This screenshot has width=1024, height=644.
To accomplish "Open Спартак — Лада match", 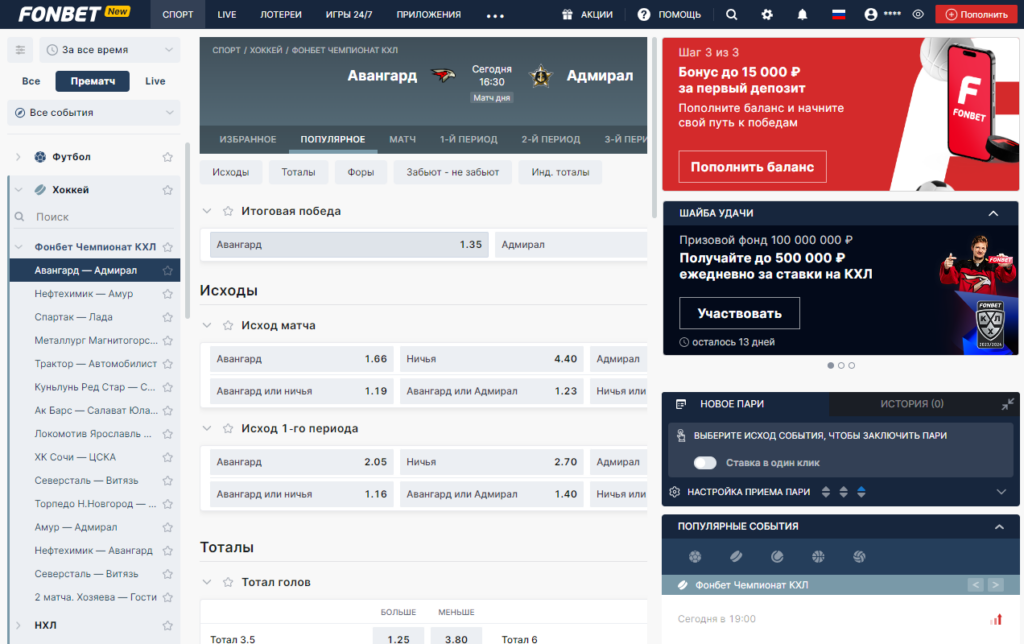I will (73, 317).
